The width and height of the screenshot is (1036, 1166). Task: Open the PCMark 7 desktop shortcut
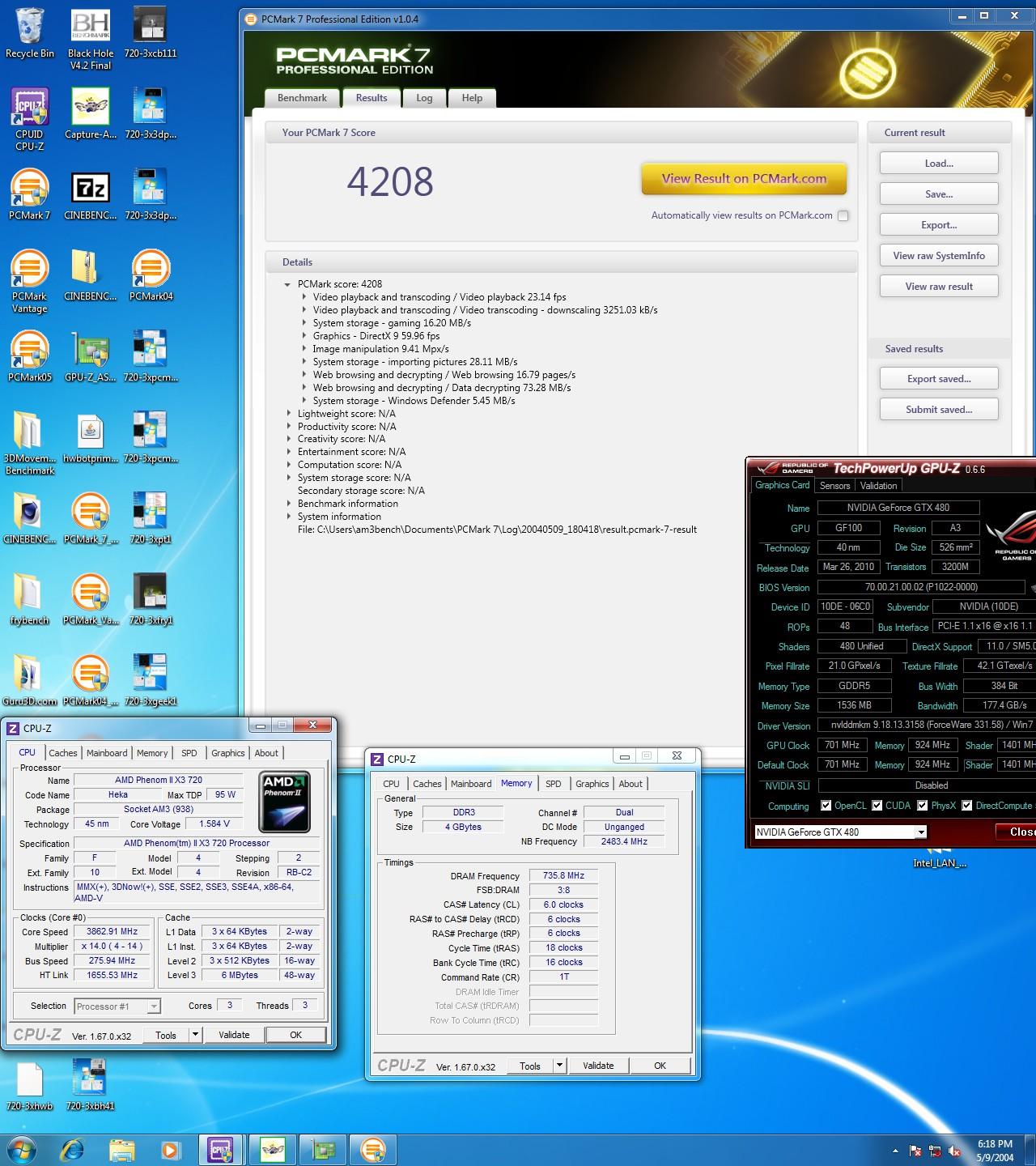point(30,195)
